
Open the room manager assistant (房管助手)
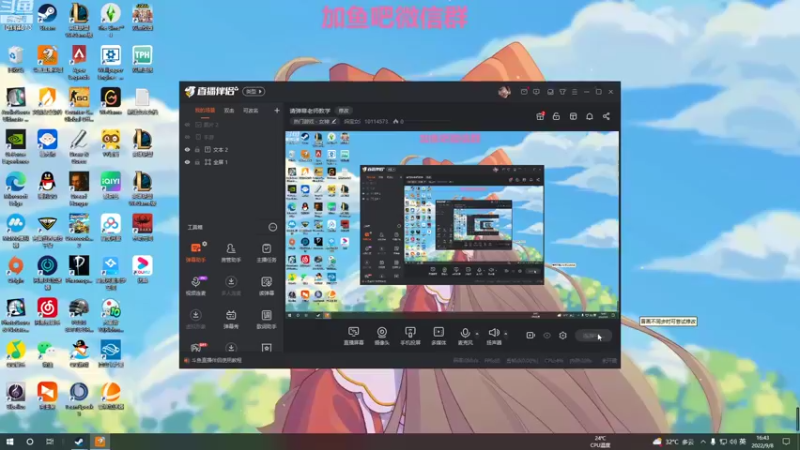(x=231, y=253)
